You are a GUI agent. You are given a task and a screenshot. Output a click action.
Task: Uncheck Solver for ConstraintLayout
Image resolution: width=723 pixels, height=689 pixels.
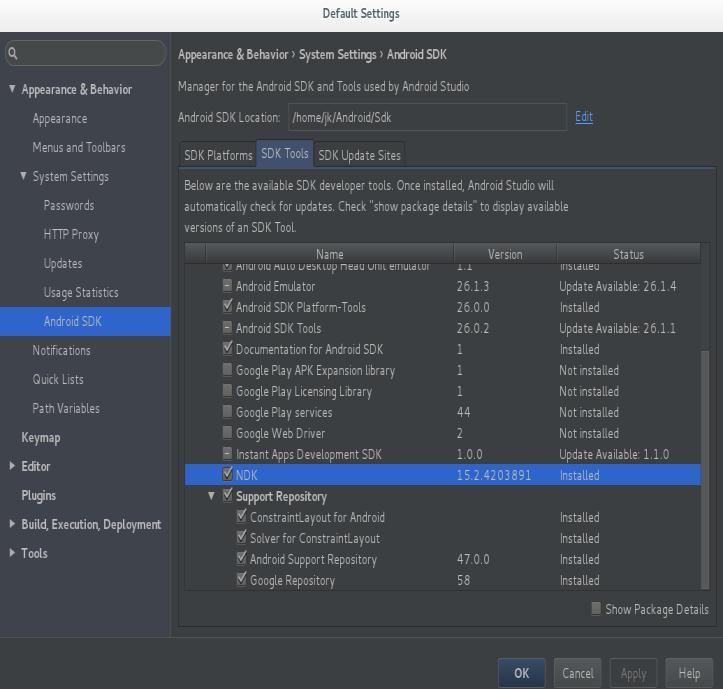241,537
